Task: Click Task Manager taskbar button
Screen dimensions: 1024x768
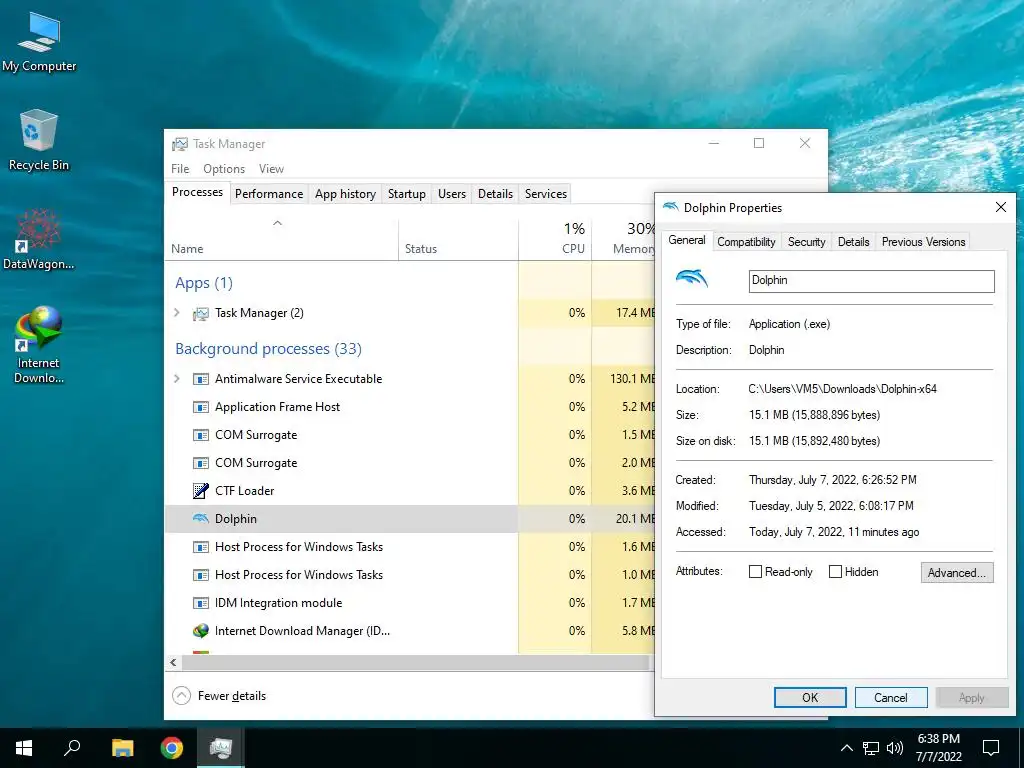Action: coord(221,748)
